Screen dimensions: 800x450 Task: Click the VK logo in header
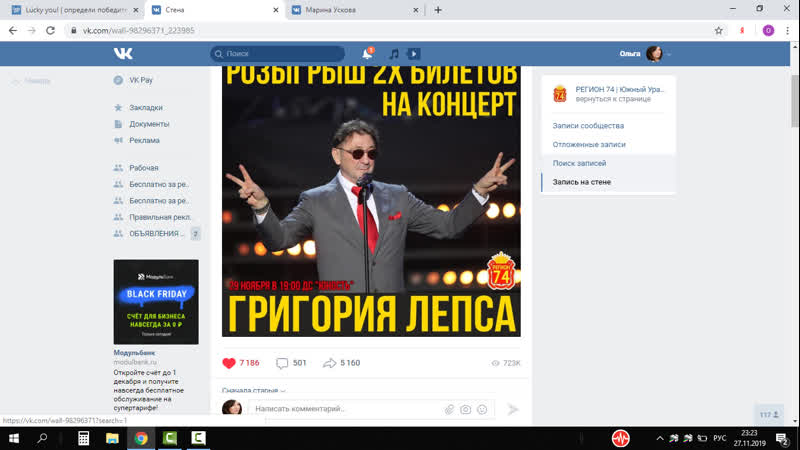coord(123,54)
